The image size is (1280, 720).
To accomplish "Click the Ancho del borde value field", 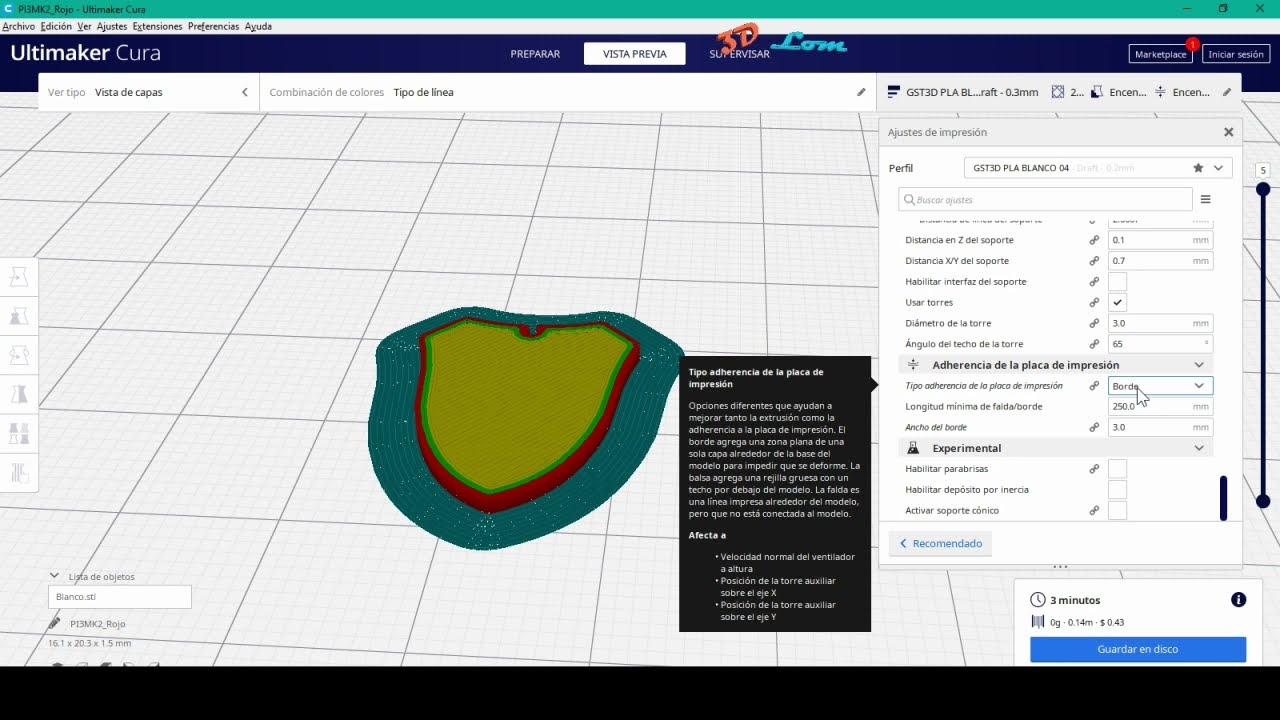I will (1160, 427).
